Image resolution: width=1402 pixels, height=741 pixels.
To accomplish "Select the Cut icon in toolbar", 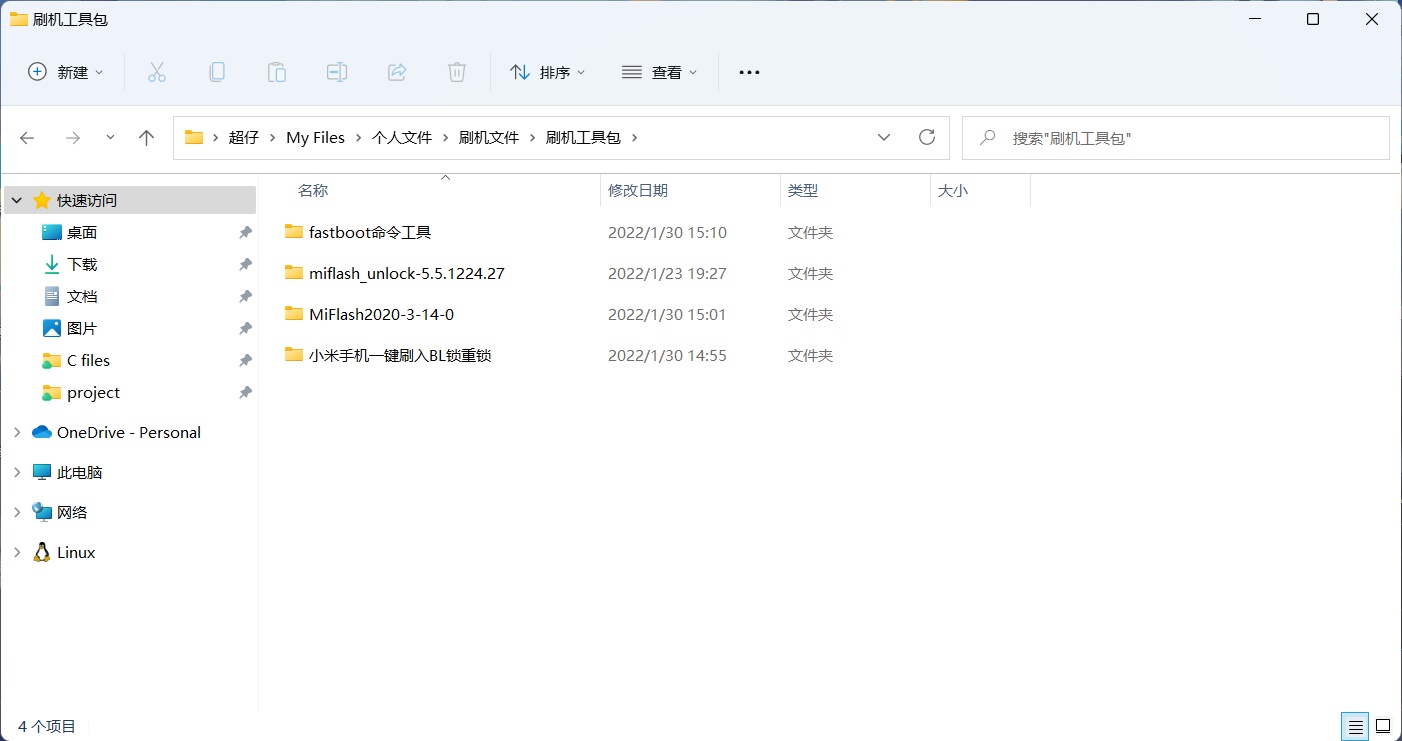I will click(x=156, y=71).
